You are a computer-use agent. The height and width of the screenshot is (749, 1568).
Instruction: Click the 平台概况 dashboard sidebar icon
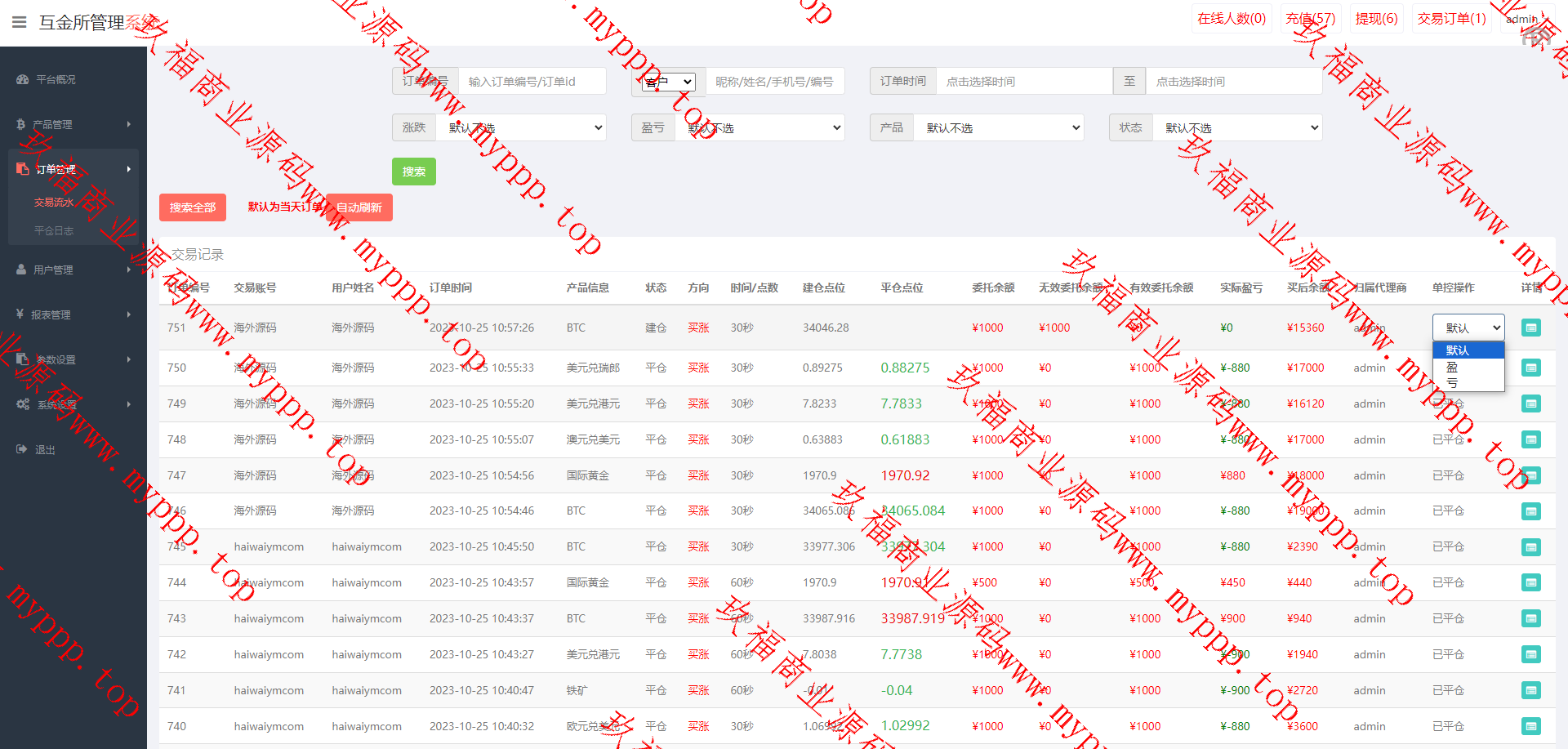tap(22, 79)
